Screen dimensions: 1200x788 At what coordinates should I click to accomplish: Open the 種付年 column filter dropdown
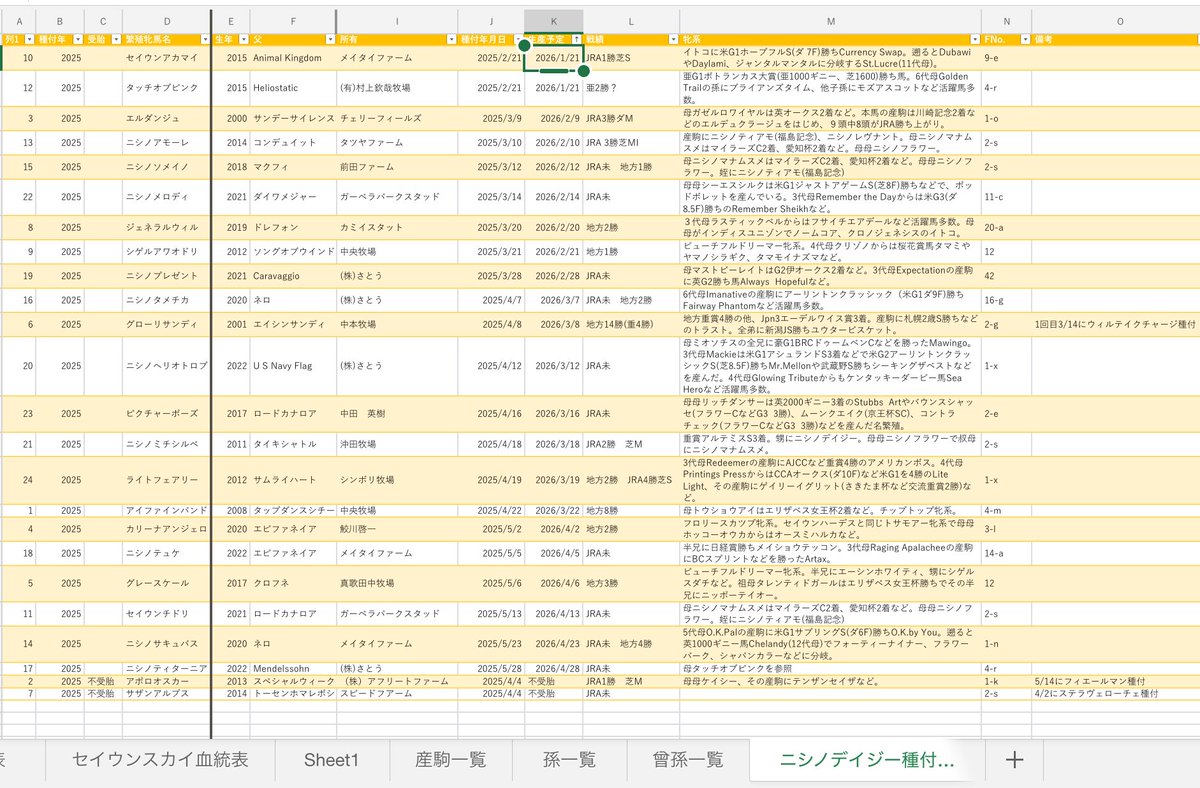point(79,40)
